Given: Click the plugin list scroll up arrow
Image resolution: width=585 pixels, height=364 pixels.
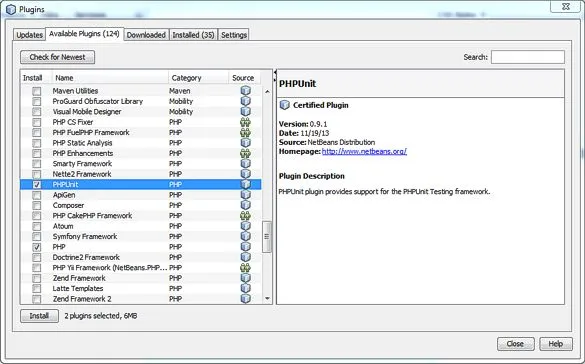Looking at the screenshot, I should click(x=267, y=91).
